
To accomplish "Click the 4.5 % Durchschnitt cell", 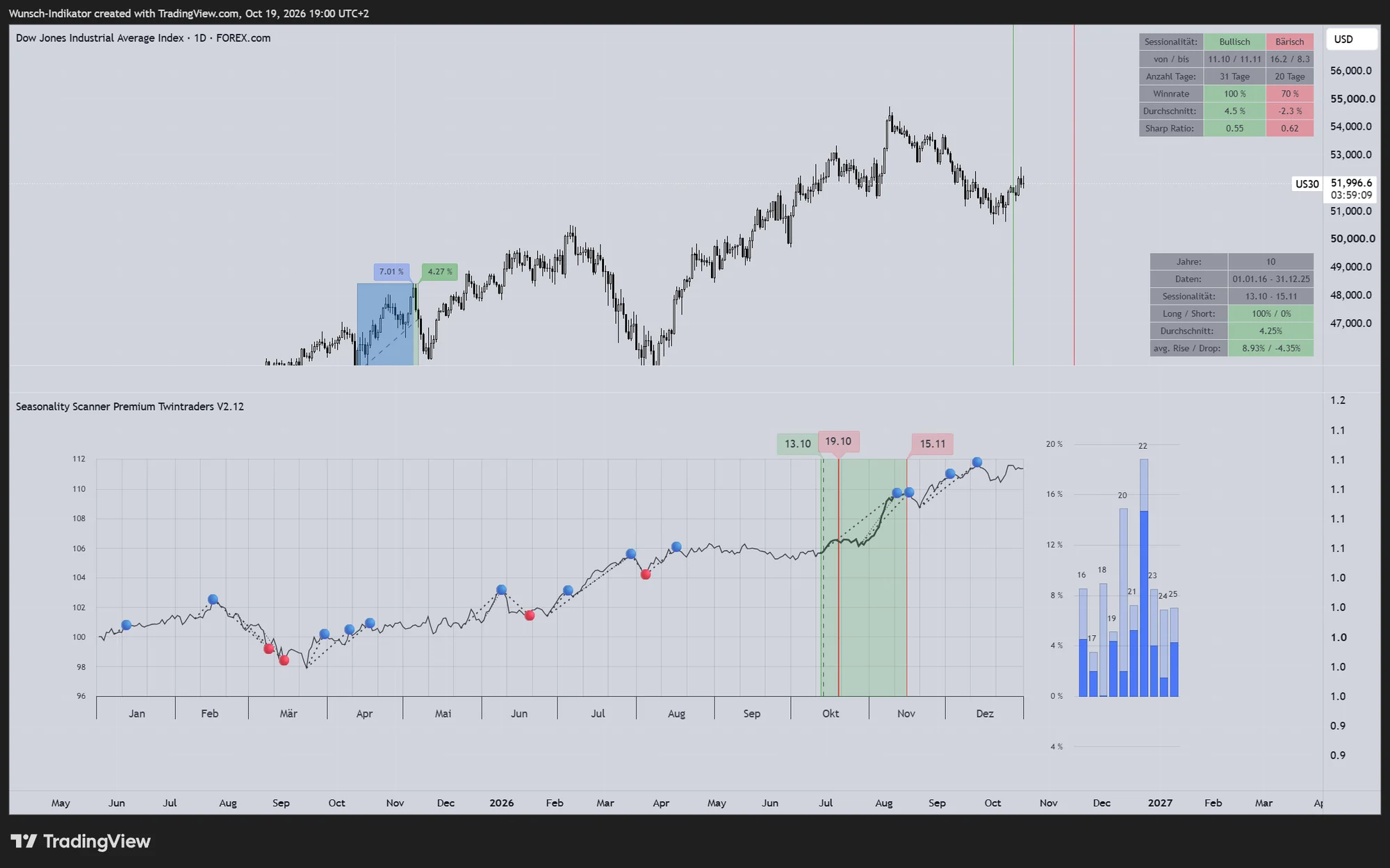I will coord(1234,111).
